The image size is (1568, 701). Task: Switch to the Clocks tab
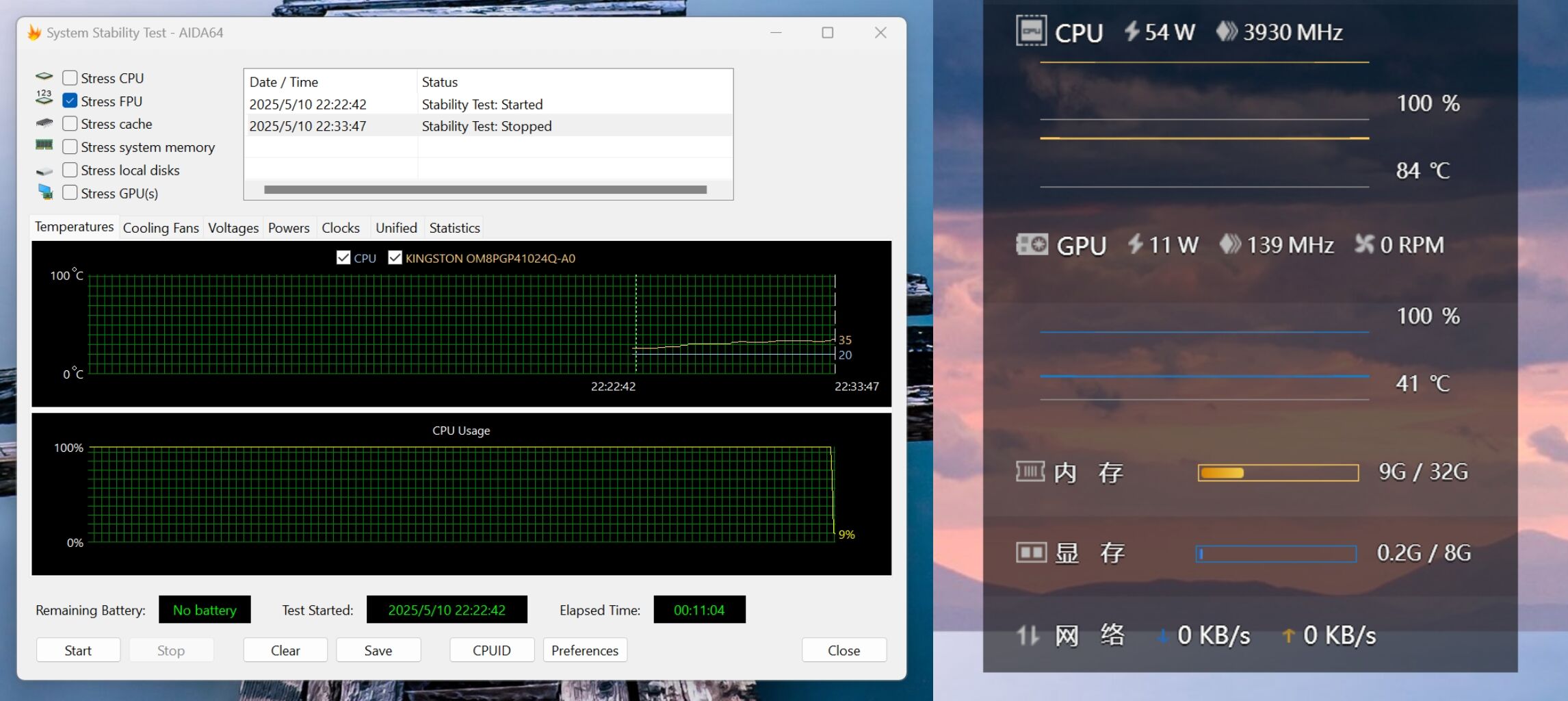pyautogui.click(x=341, y=228)
